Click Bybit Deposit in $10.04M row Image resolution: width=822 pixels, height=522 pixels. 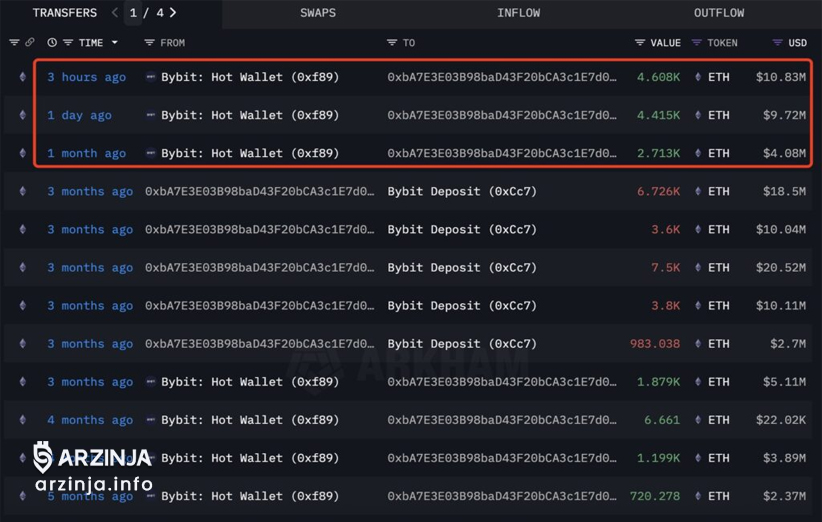(x=462, y=230)
